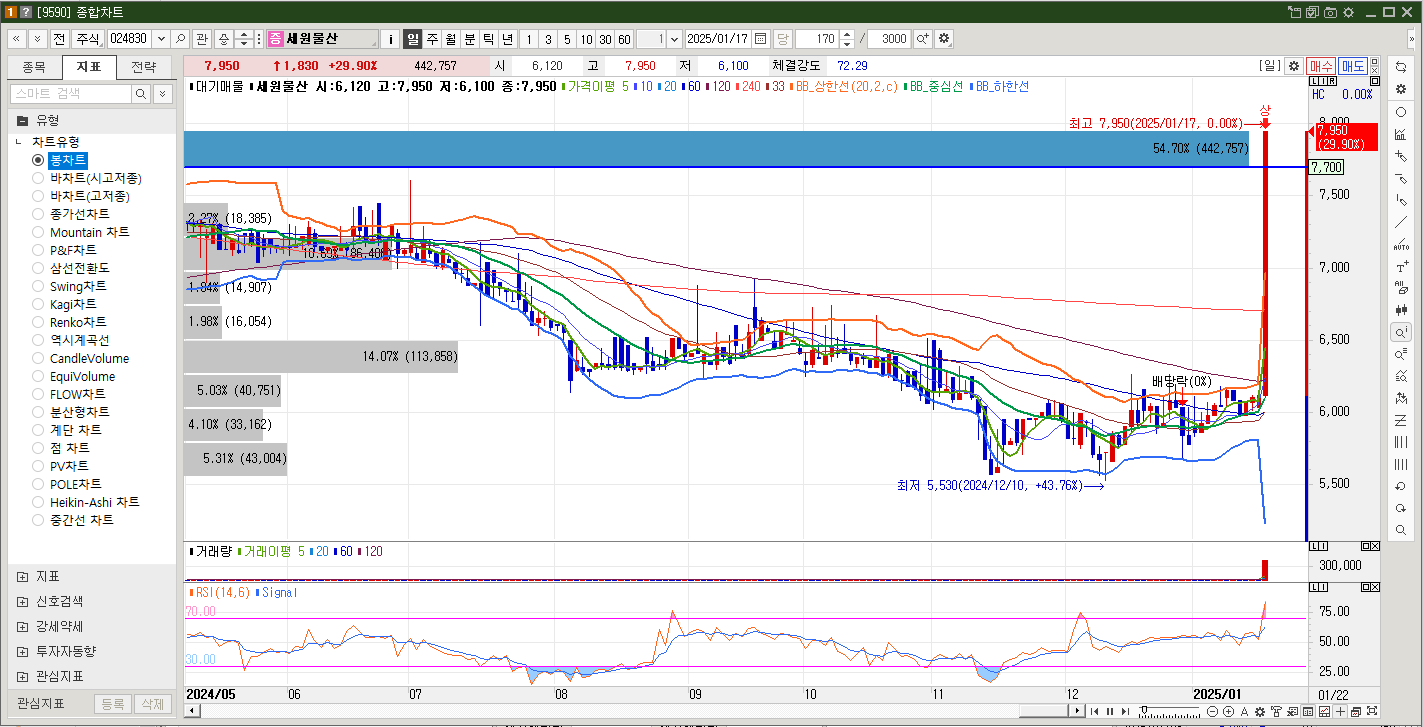This screenshot has width=1423, height=727.
Task: Click the smart search input field
Action: pyautogui.click(x=71, y=94)
